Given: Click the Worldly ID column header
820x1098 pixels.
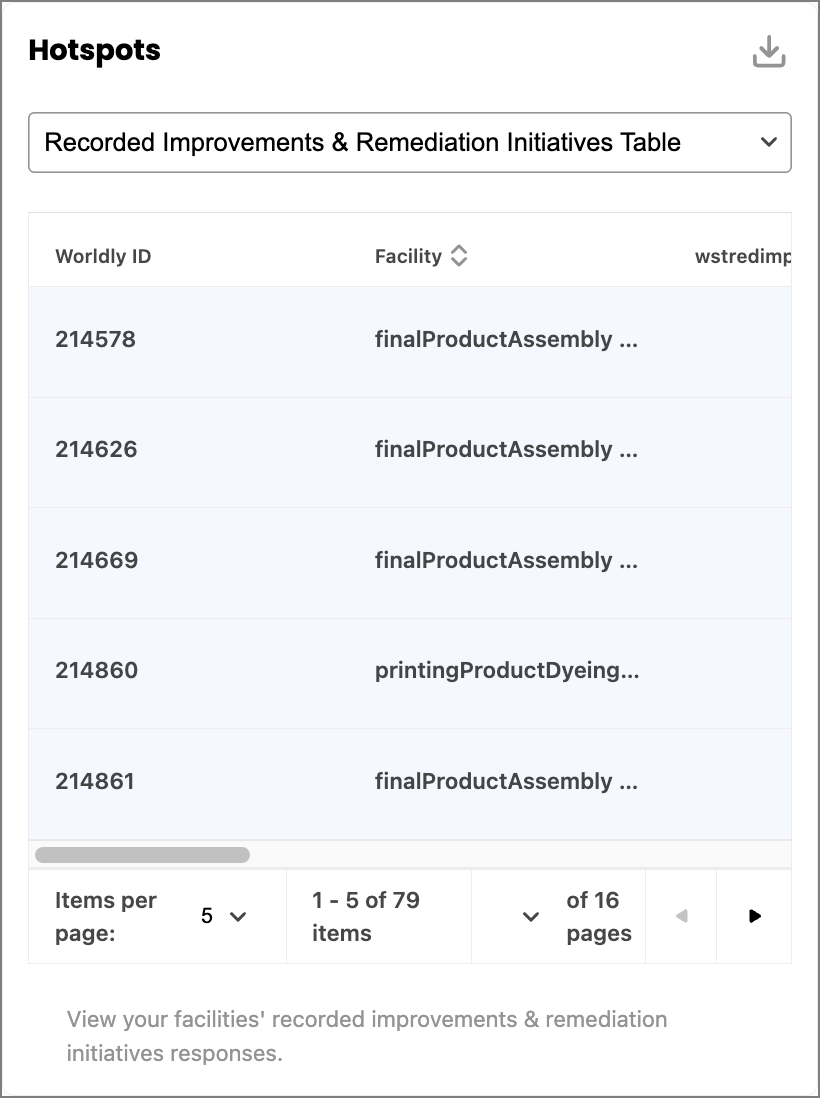Looking at the screenshot, I should click(103, 256).
